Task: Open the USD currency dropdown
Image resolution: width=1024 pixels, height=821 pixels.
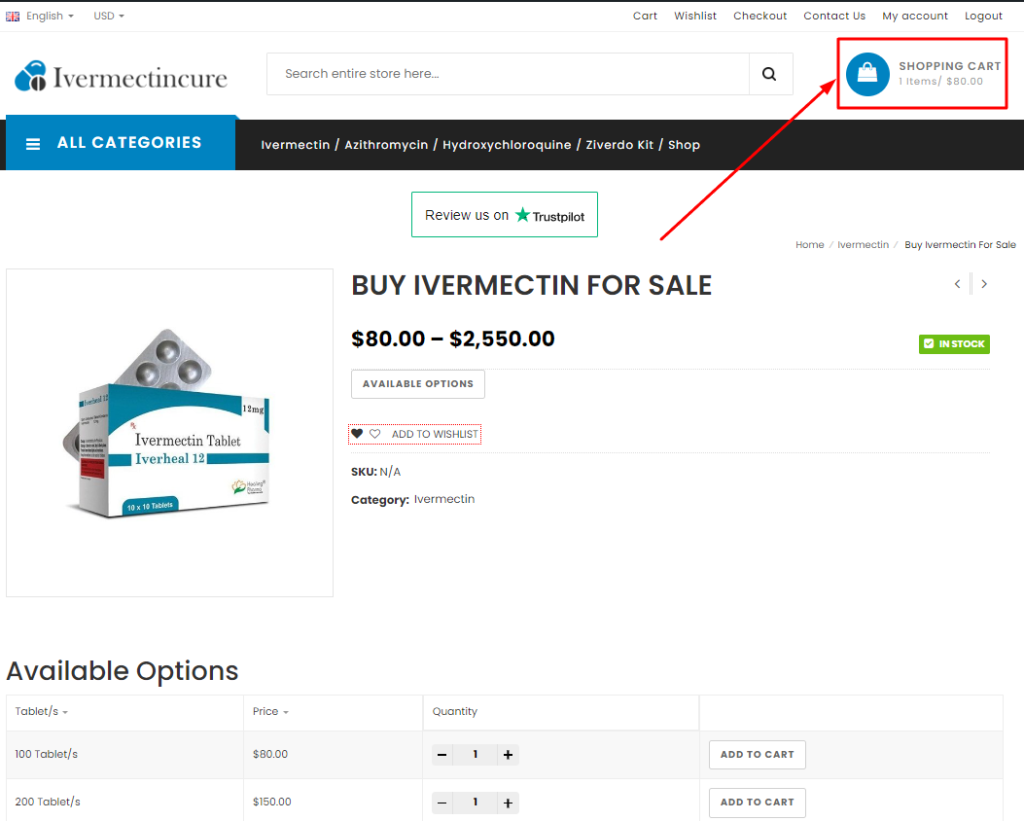Action: 108,16
